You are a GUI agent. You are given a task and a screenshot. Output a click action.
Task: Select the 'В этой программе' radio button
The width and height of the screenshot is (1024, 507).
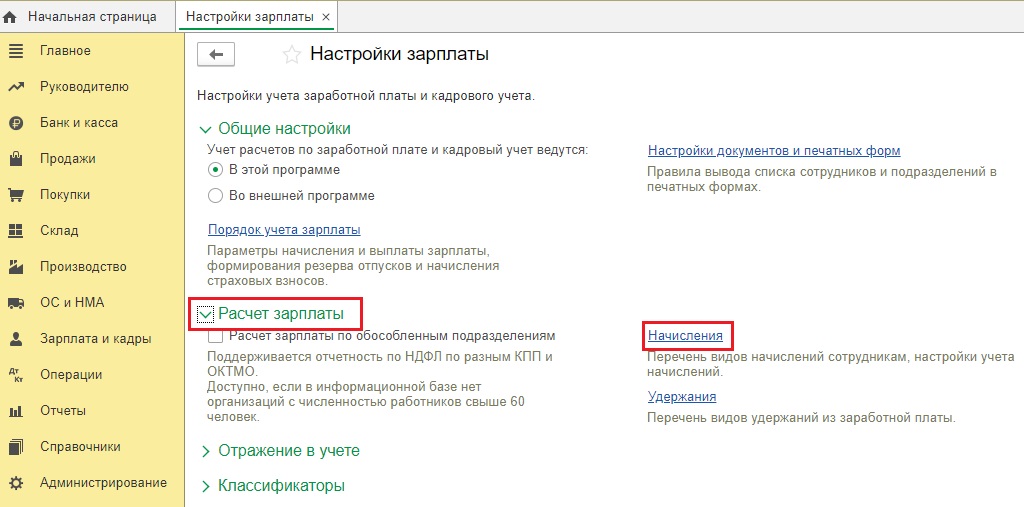(215, 170)
